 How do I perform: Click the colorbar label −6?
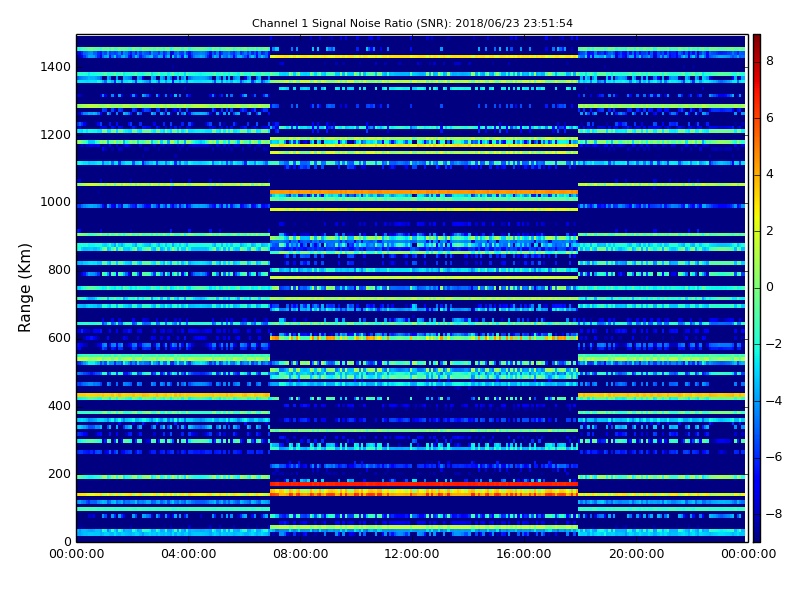[774, 457]
